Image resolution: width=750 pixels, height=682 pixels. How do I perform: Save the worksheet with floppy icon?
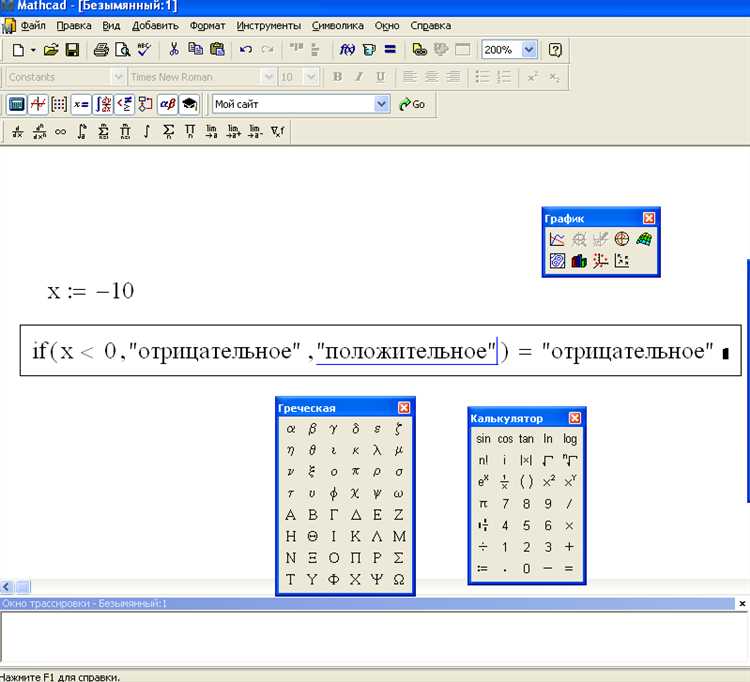click(x=72, y=50)
